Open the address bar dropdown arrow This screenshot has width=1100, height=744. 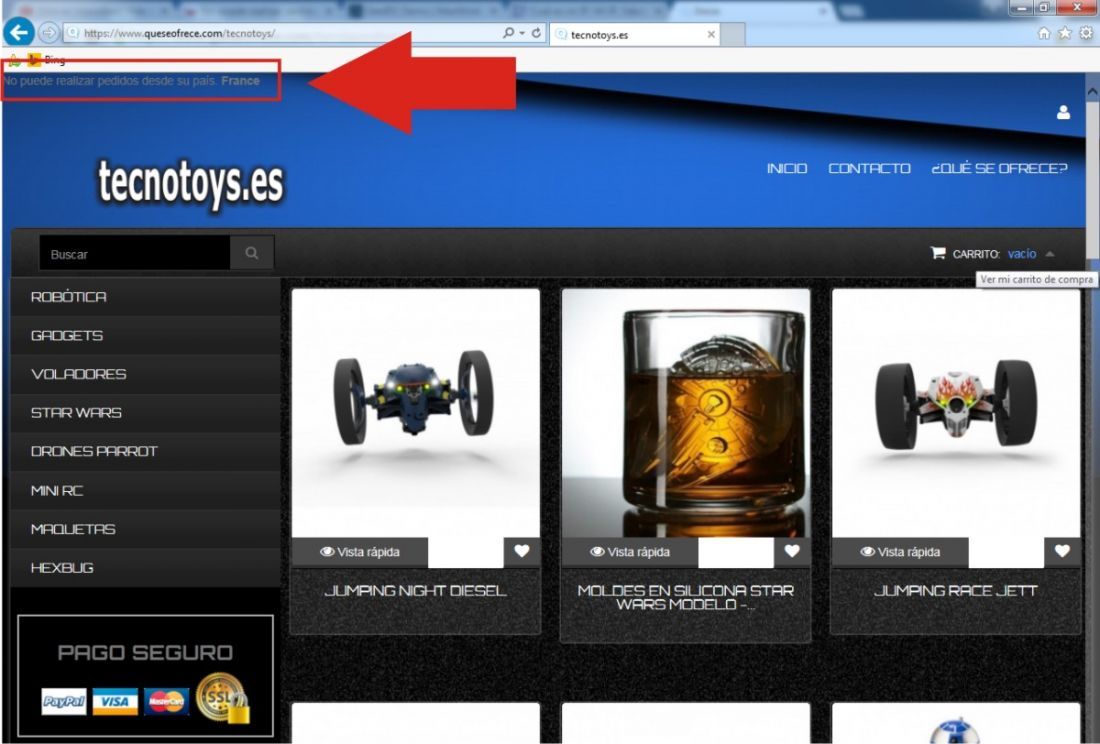click(x=522, y=33)
